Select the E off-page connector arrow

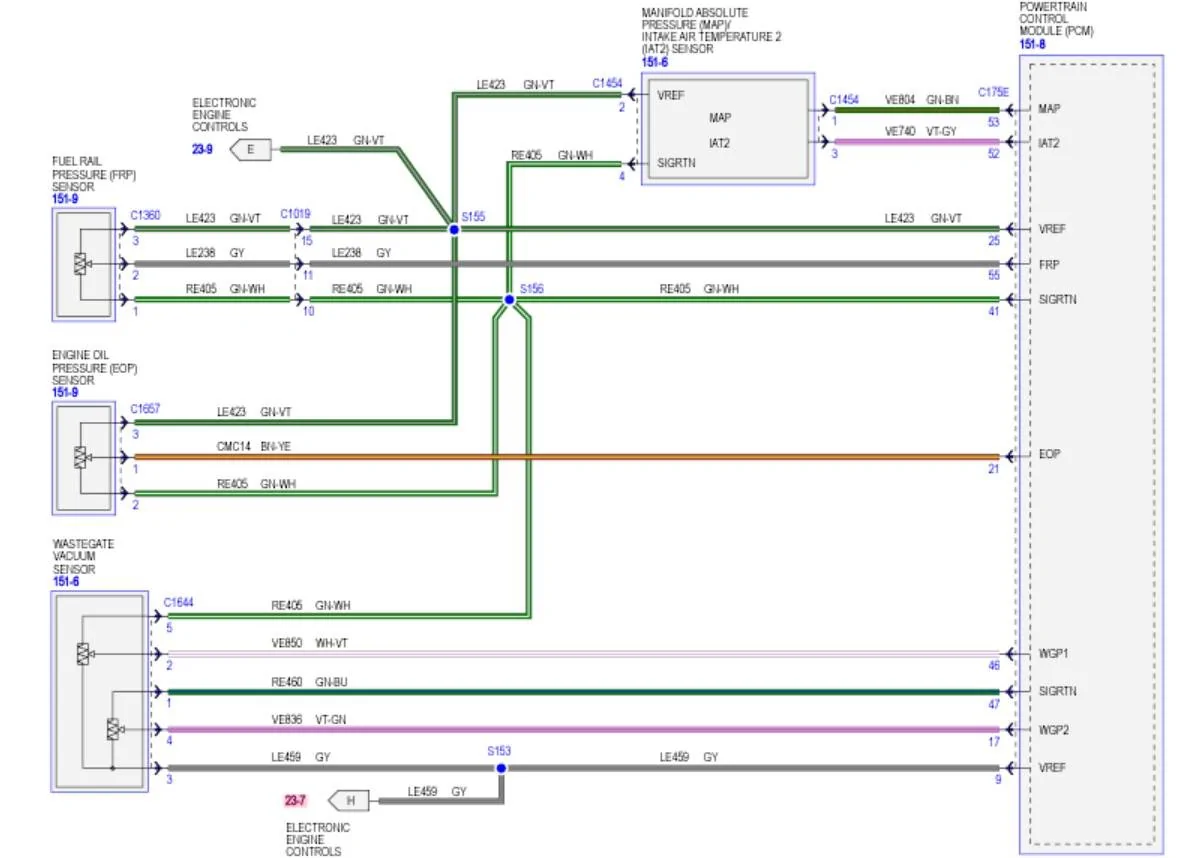[x=250, y=150]
